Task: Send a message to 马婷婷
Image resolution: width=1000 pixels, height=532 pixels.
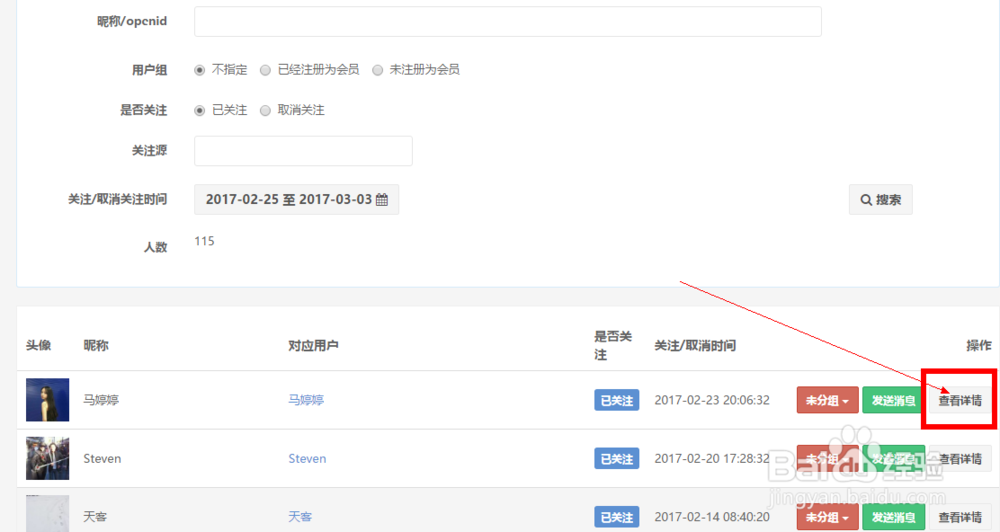Action: coord(893,400)
